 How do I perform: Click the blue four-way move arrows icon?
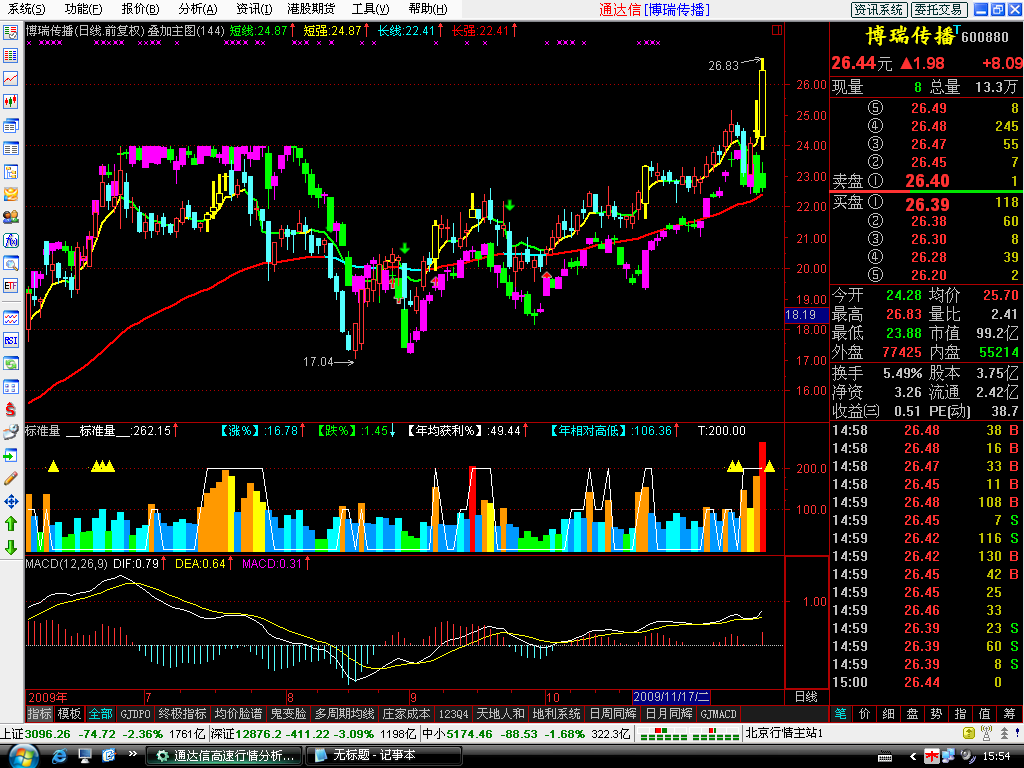(x=10, y=502)
